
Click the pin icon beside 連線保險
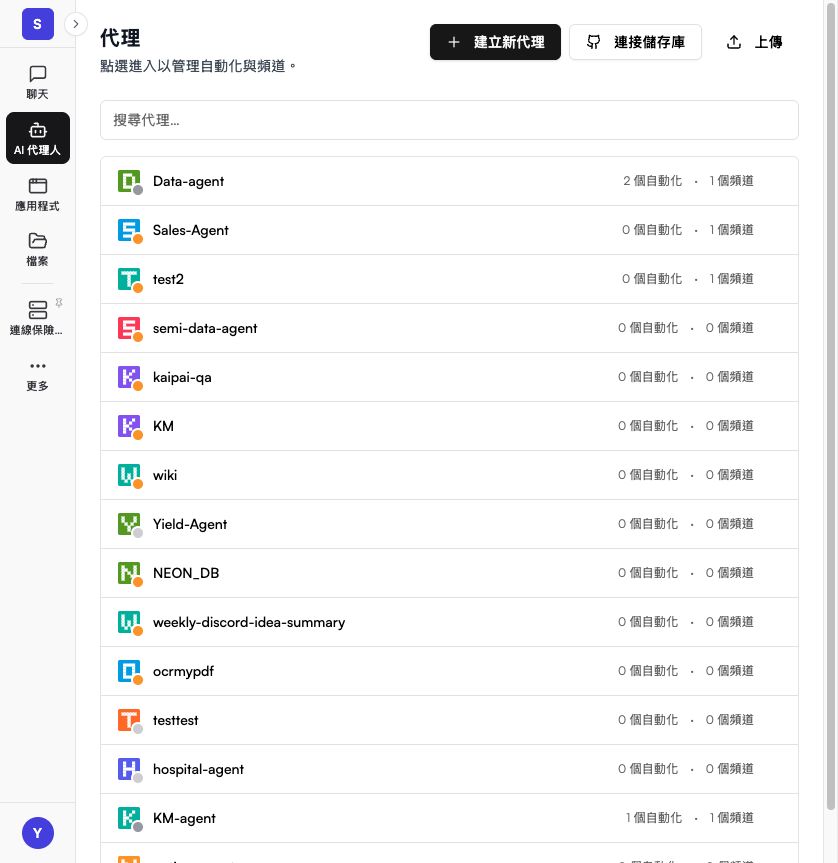[x=59, y=303]
